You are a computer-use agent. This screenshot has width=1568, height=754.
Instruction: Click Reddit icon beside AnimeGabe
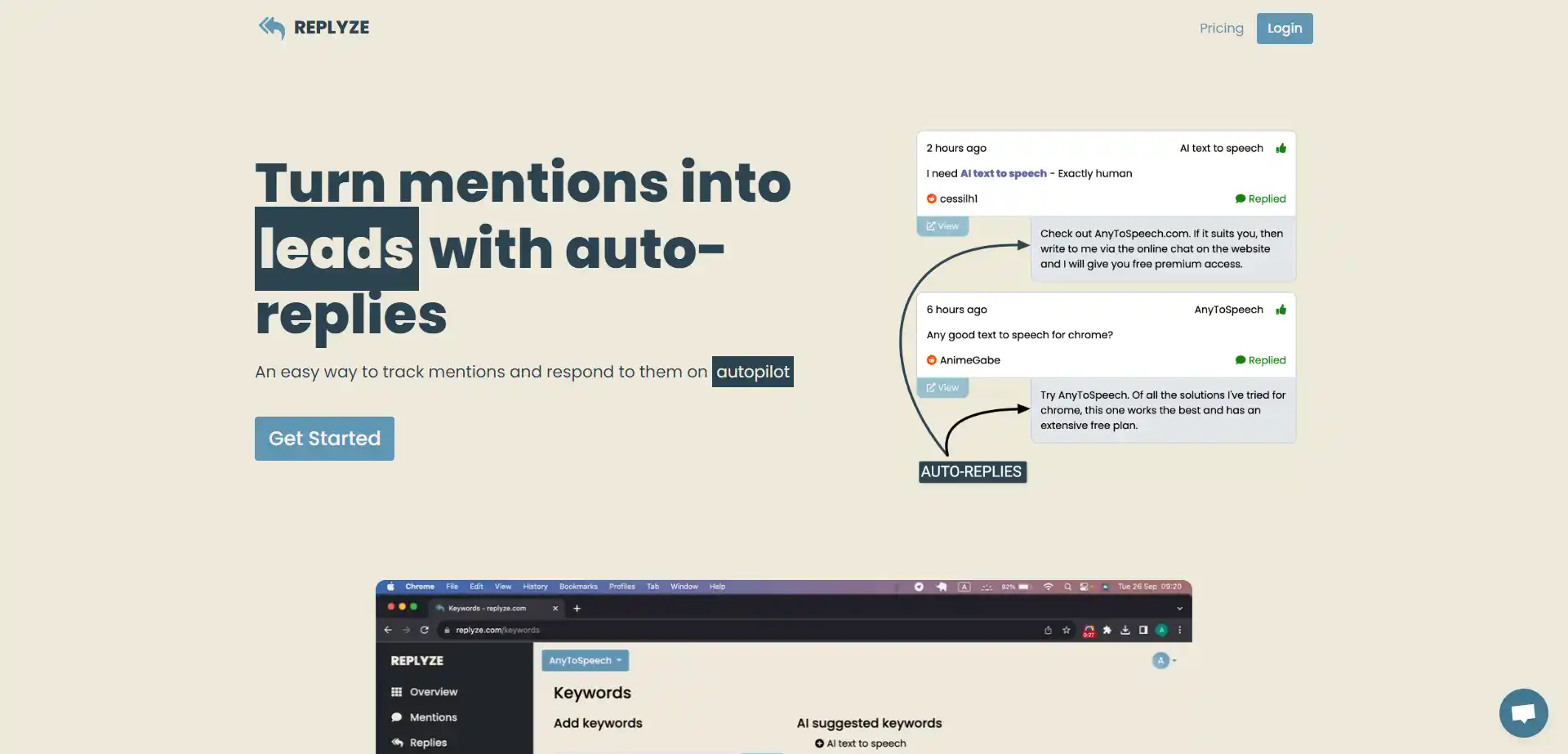[931, 360]
